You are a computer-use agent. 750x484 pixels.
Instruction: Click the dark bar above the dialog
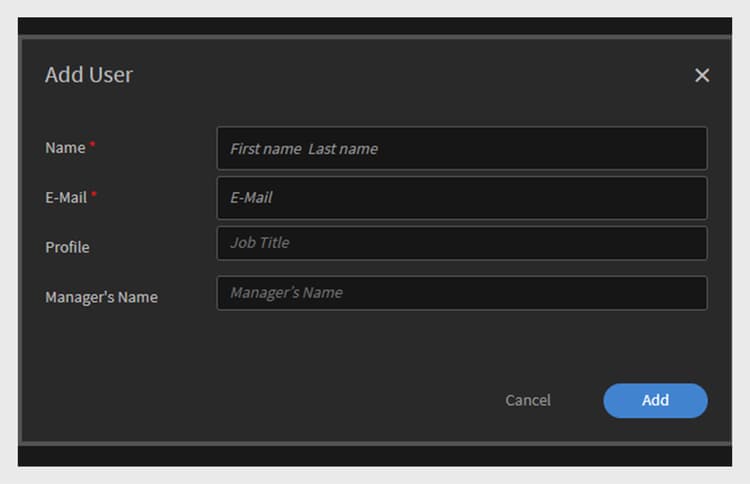tap(375, 26)
